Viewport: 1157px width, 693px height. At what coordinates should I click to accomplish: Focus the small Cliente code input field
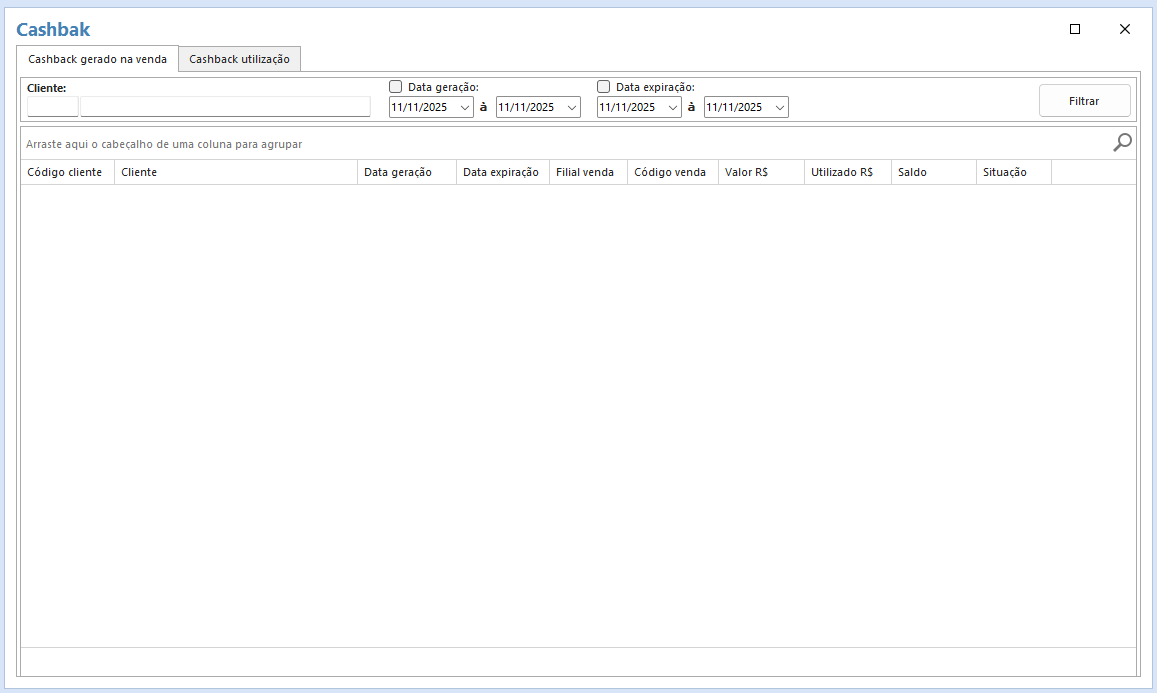tap(52, 107)
